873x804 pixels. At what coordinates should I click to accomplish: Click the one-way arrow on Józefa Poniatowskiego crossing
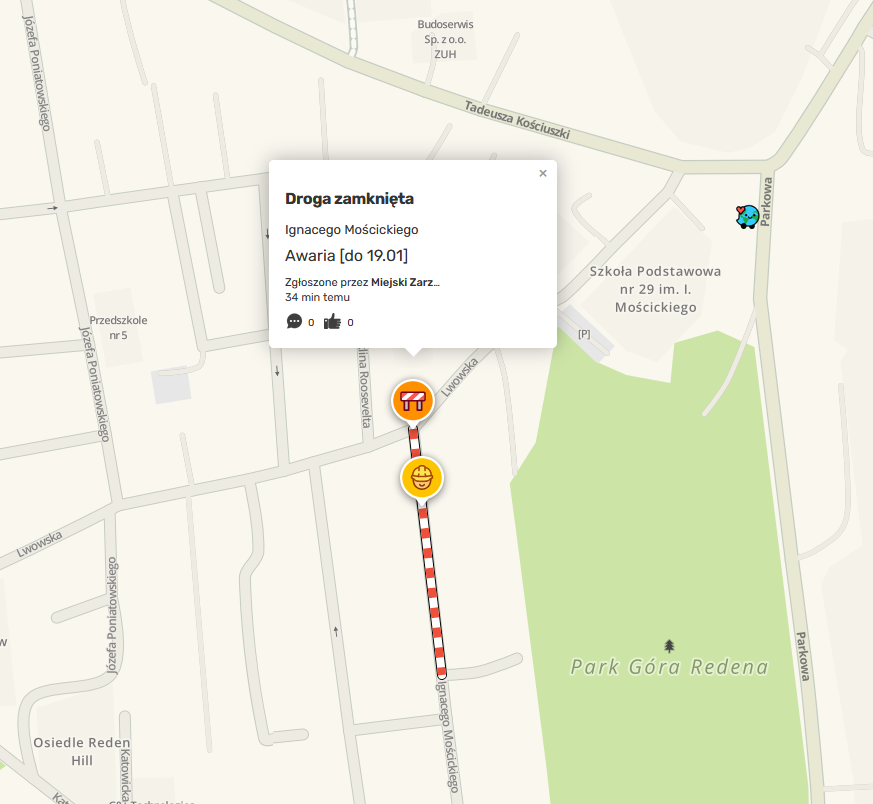(53, 208)
